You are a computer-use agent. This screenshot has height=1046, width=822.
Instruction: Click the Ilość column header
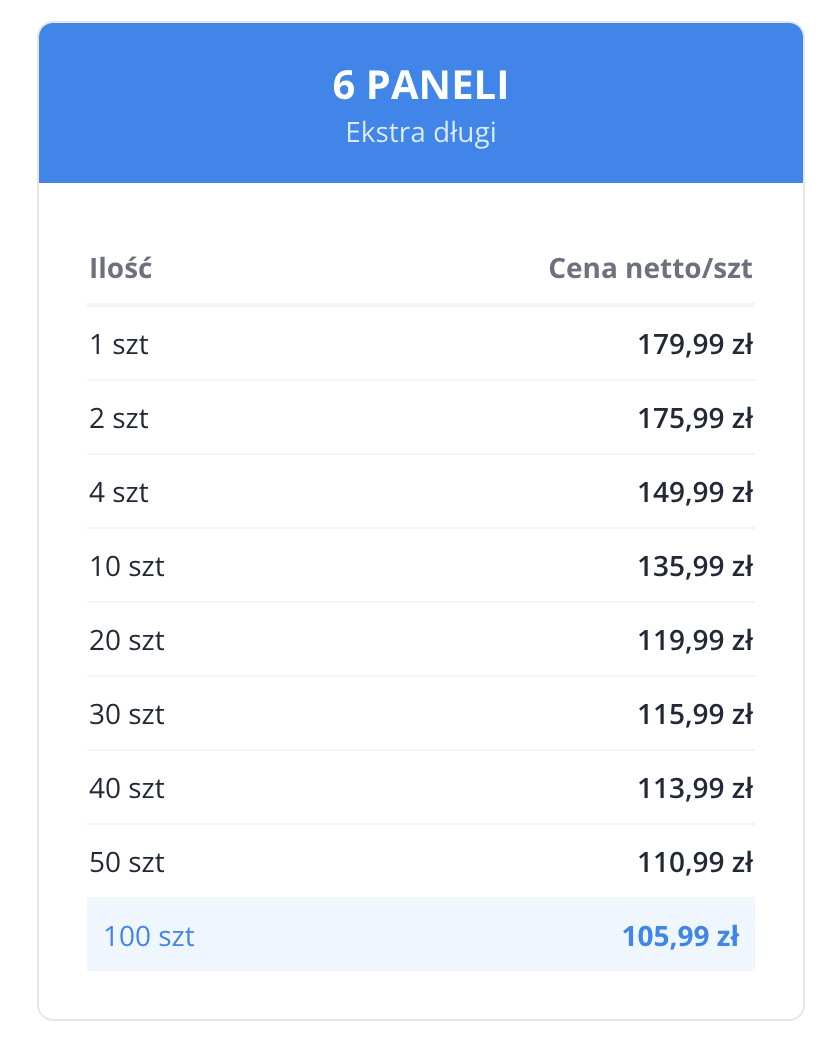(x=120, y=269)
